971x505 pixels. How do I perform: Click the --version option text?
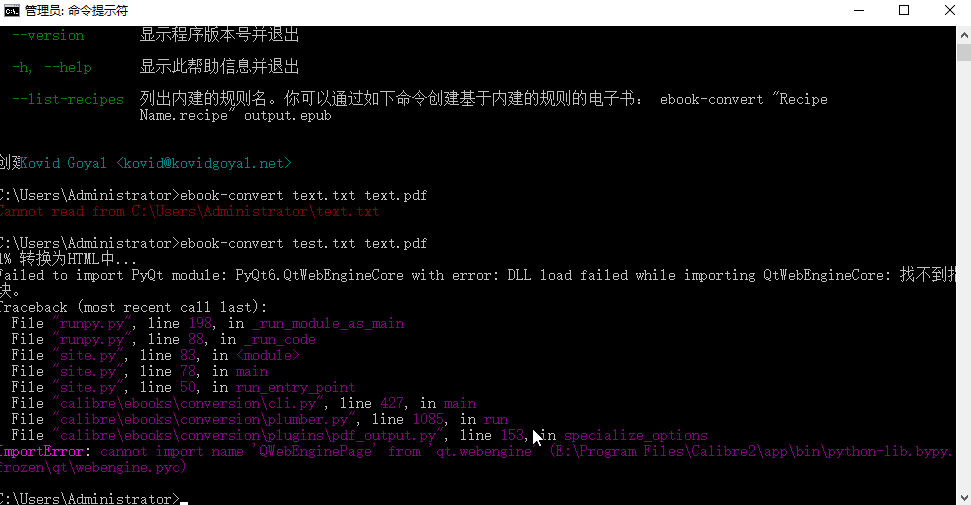(x=48, y=36)
